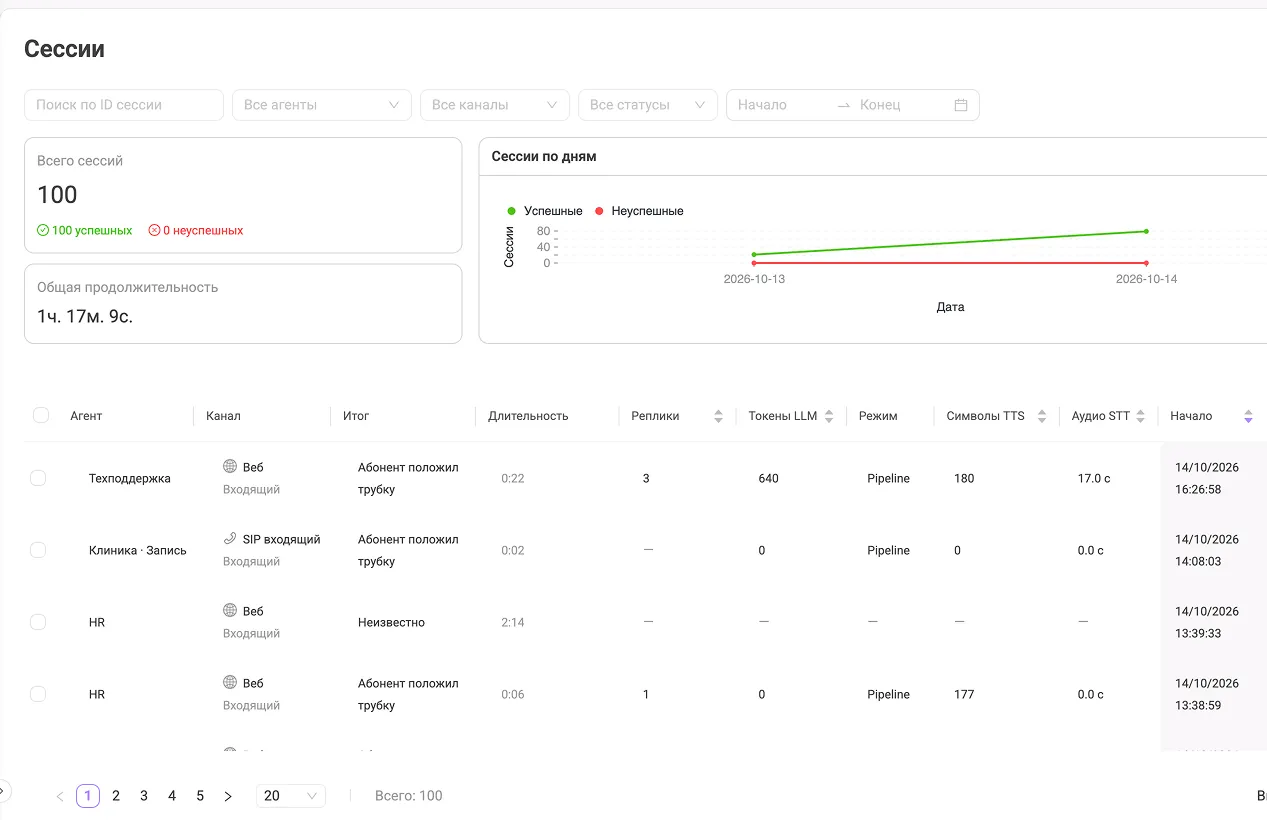Screen dimensions: 1267x820
Task: Click the Конец date field
Action: [x=900, y=105]
